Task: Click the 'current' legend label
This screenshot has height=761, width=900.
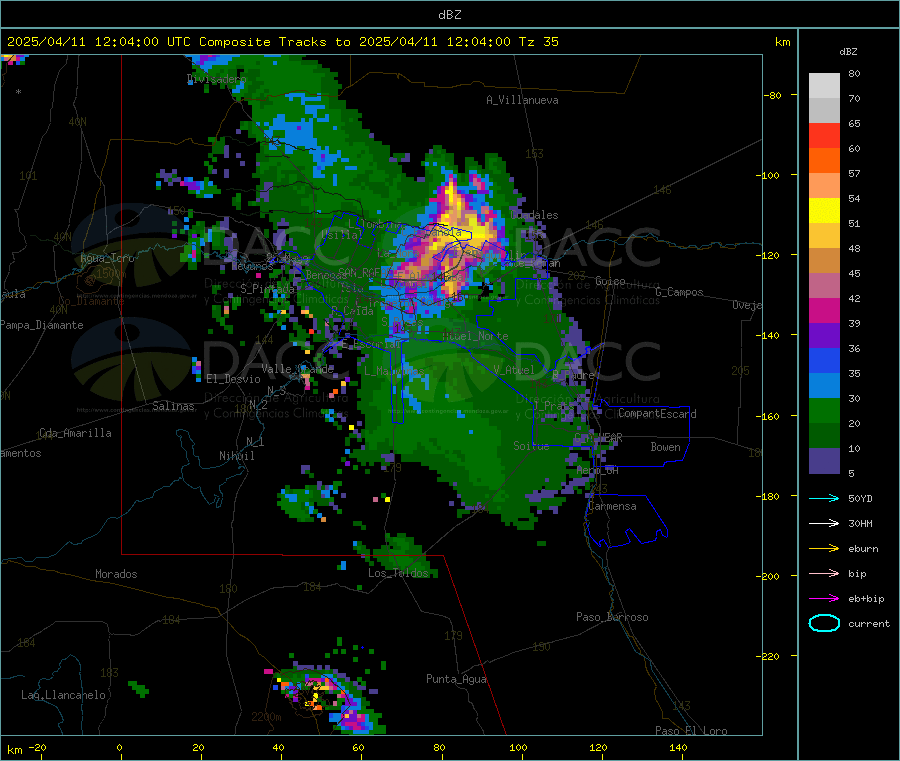Action: point(869,623)
